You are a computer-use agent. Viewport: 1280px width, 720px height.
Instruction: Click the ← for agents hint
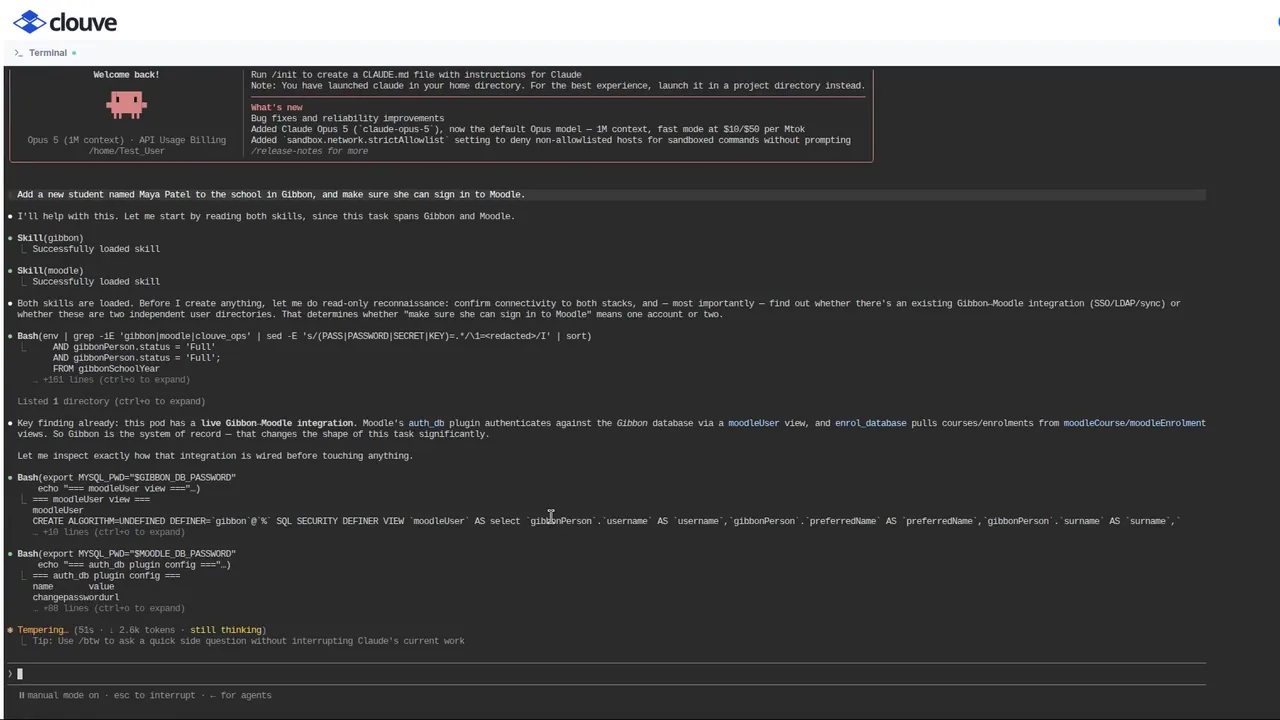pos(240,695)
